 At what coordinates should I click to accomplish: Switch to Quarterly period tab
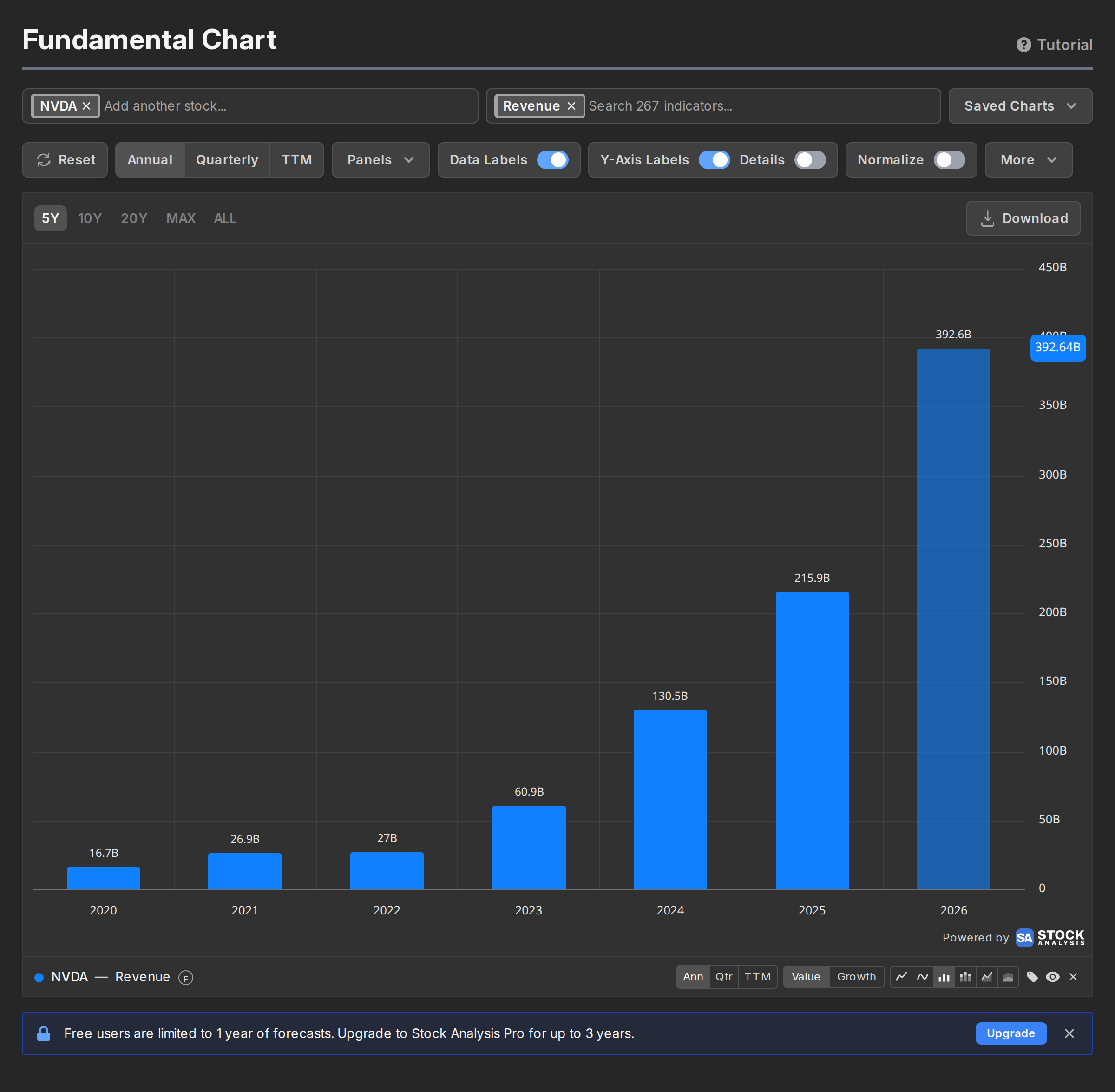pyautogui.click(x=227, y=160)
